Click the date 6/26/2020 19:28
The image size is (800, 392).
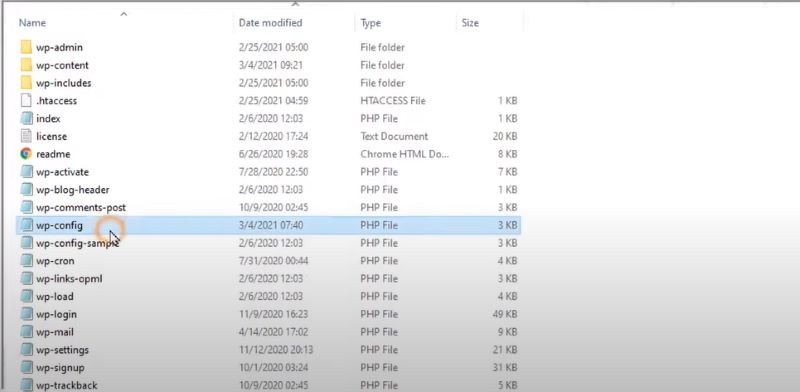pyautogui.click(x=273, y=154)
